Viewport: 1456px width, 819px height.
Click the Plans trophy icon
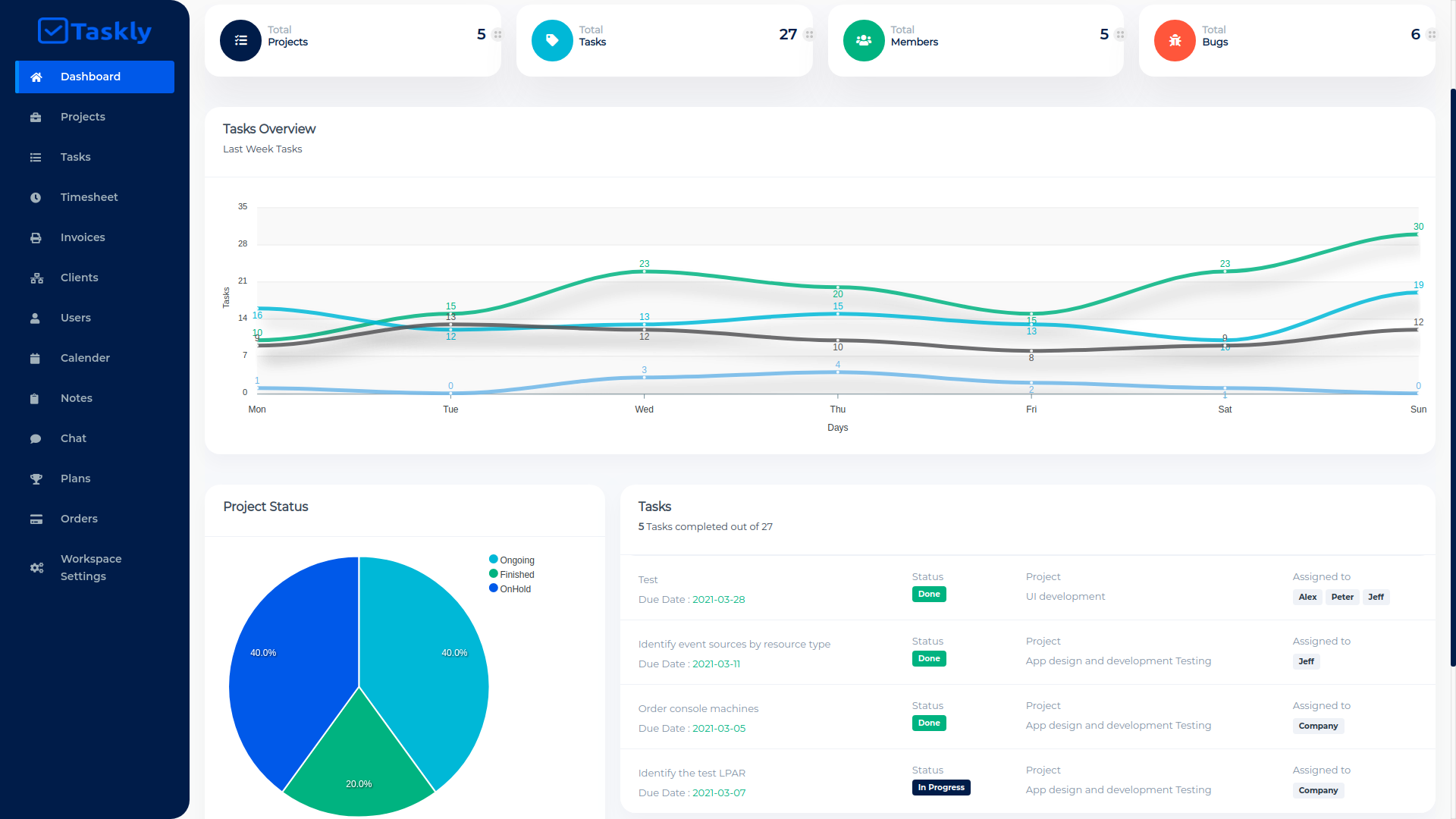(x=36, y=479)
